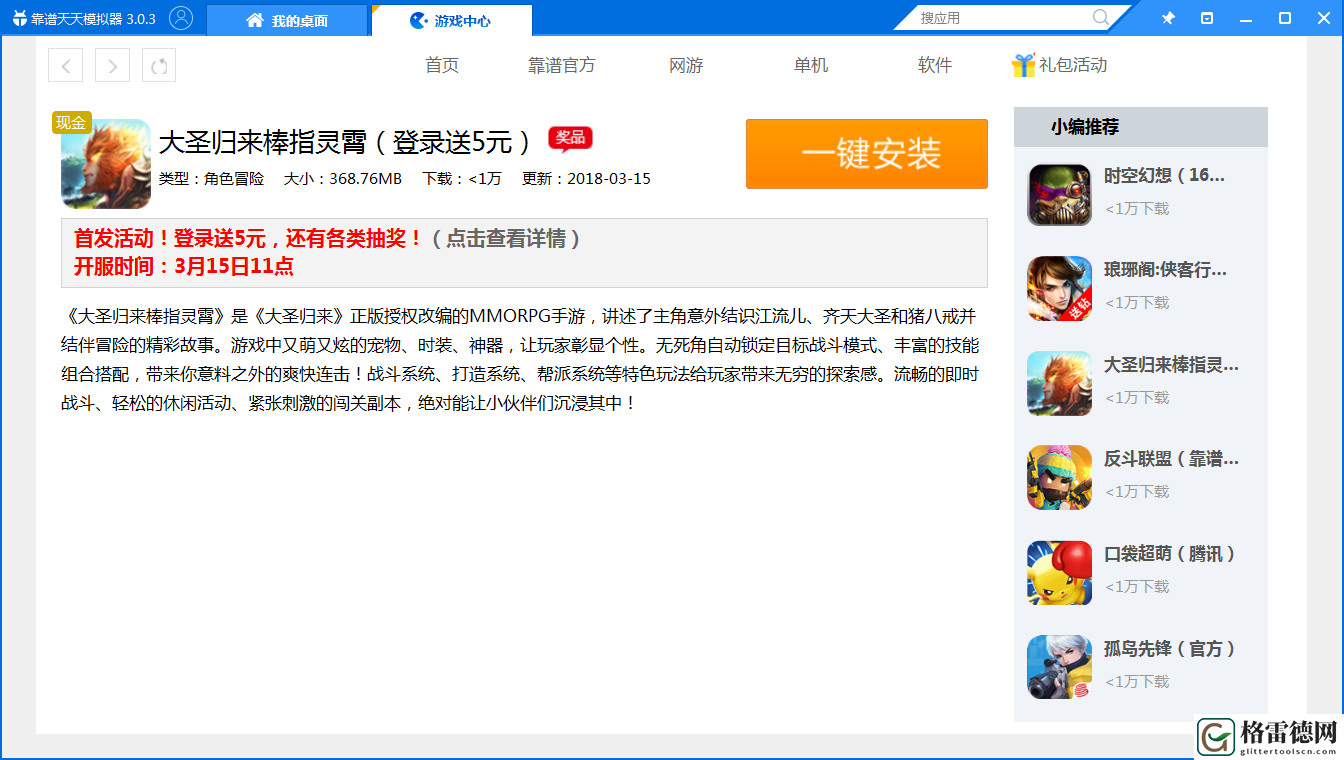
Task: Refresh the page with the reload icon
Action: [159, 65]
